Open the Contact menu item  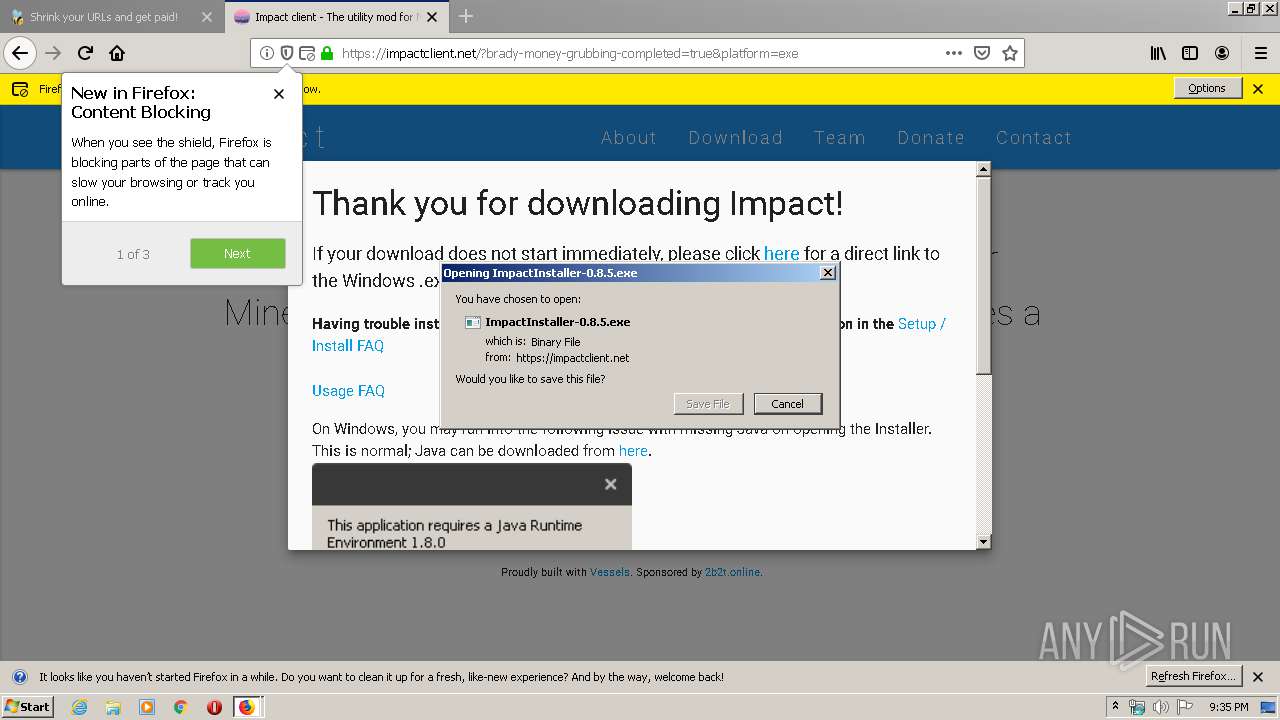(1034, 138)
